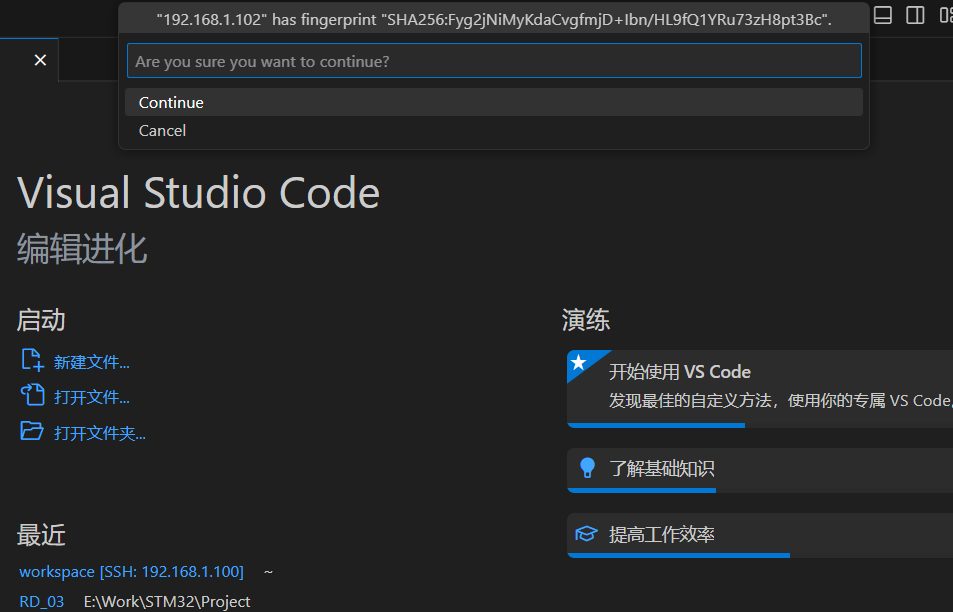Click the progress bar under 提高工作效率
This screenshot has height=612, width=953.
(678, 555)
